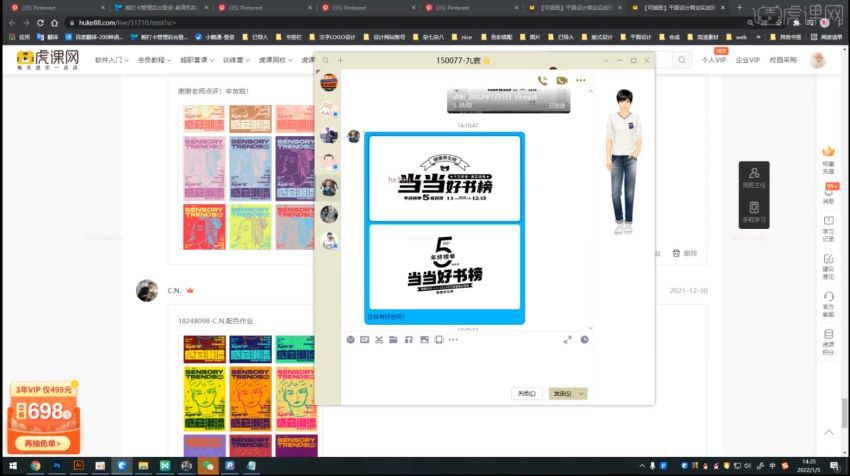The width and height of the screenshot is (850, 476).
Task: Open the bottom 5 年终榜单 logo image in chat
Action: coord(445,267)
